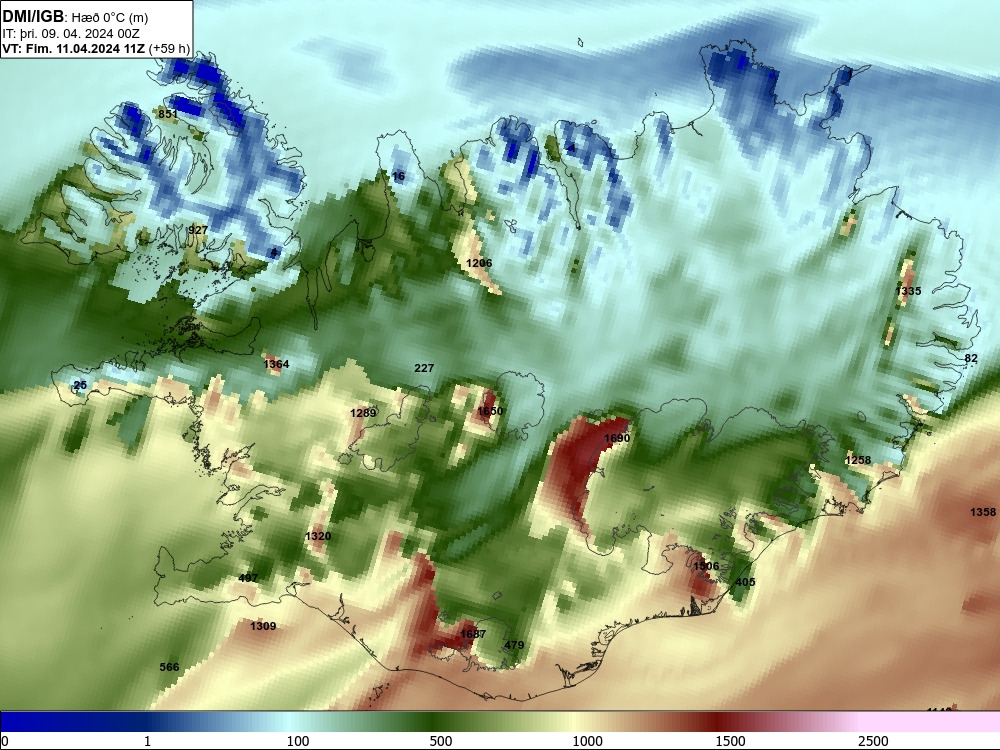Click the legend label 1000
This screenshot has width=1000, height=750.
[x=587, y=741]
